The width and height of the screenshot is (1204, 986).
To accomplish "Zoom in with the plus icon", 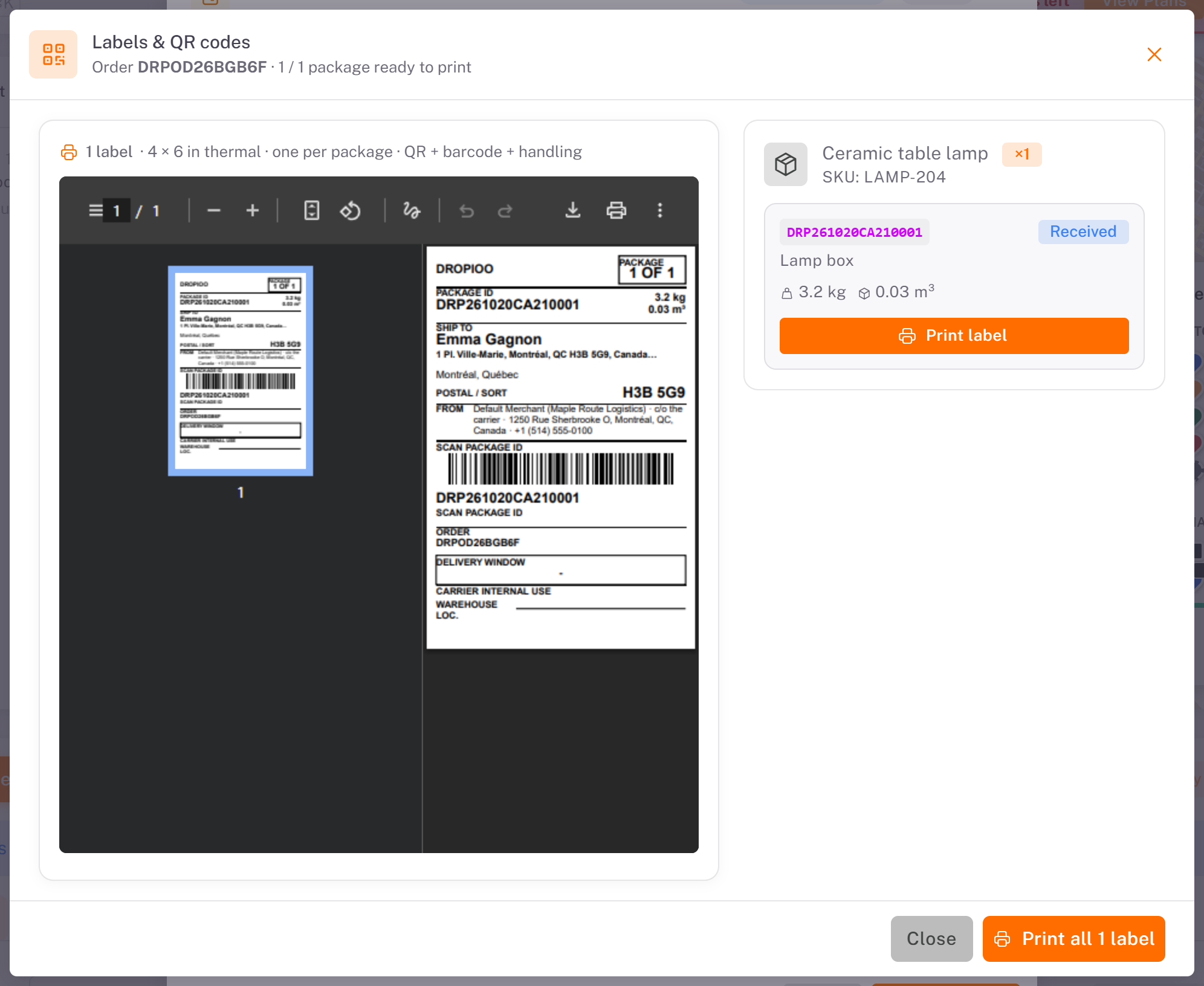I will 253,211.
